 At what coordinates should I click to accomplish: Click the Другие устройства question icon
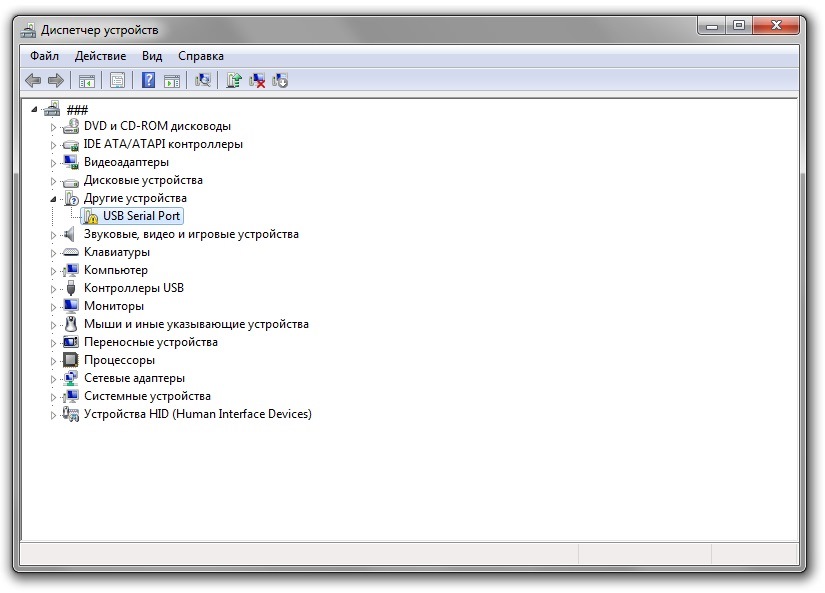point(71,198)
